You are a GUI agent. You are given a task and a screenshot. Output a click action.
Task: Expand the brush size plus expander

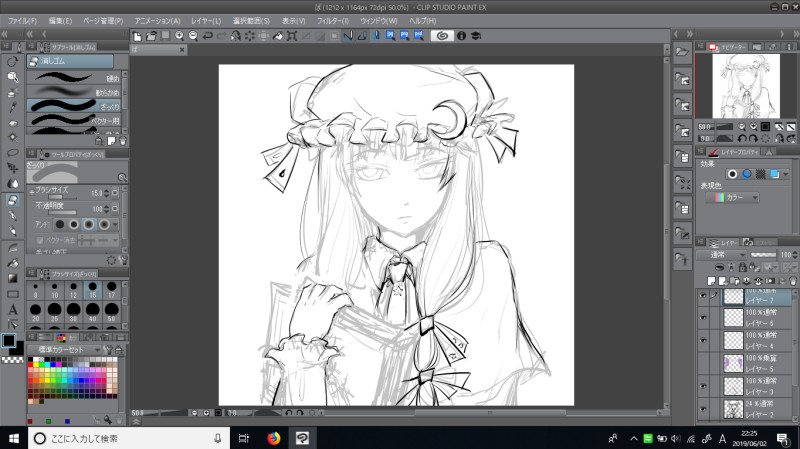(x=32, y=192)
